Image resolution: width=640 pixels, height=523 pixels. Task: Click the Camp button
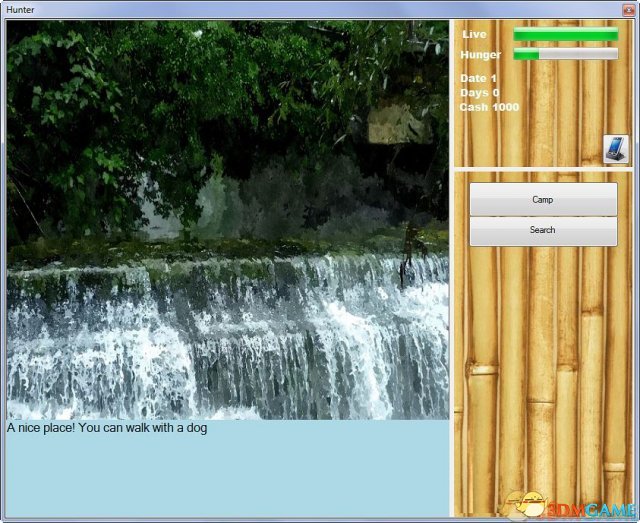point(542,199)
